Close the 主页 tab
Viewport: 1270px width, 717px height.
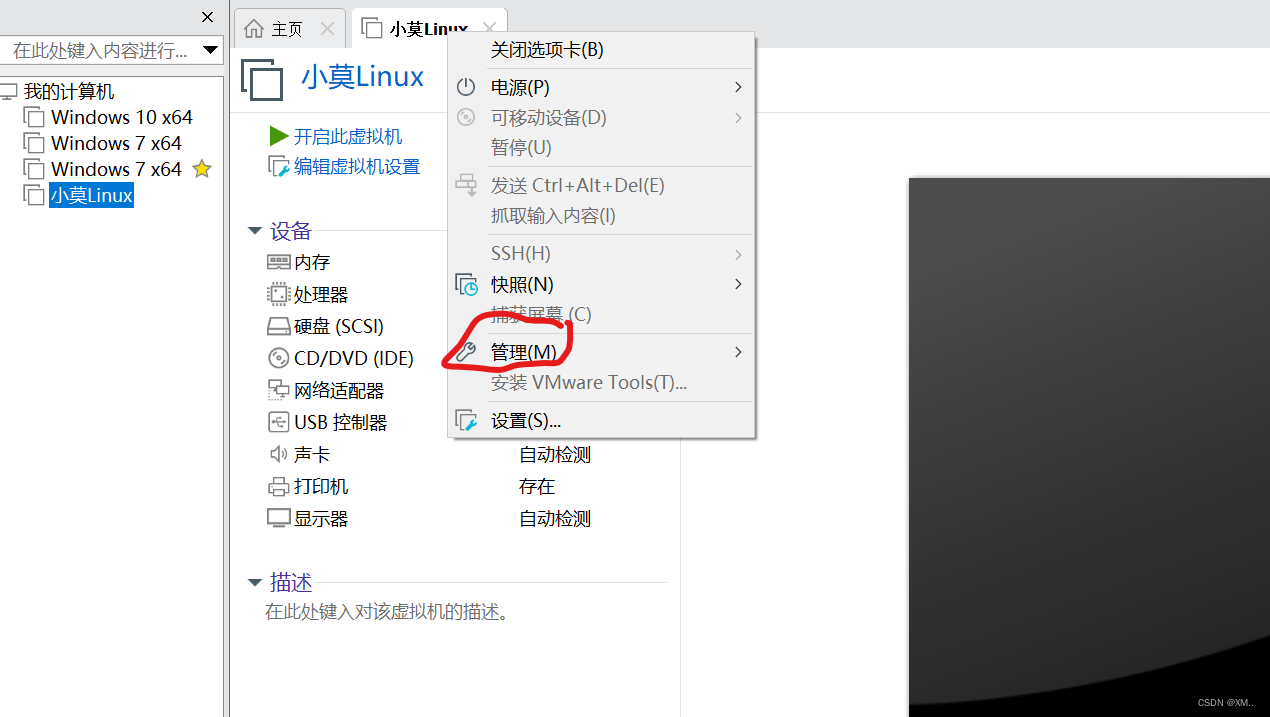point(327,29)
